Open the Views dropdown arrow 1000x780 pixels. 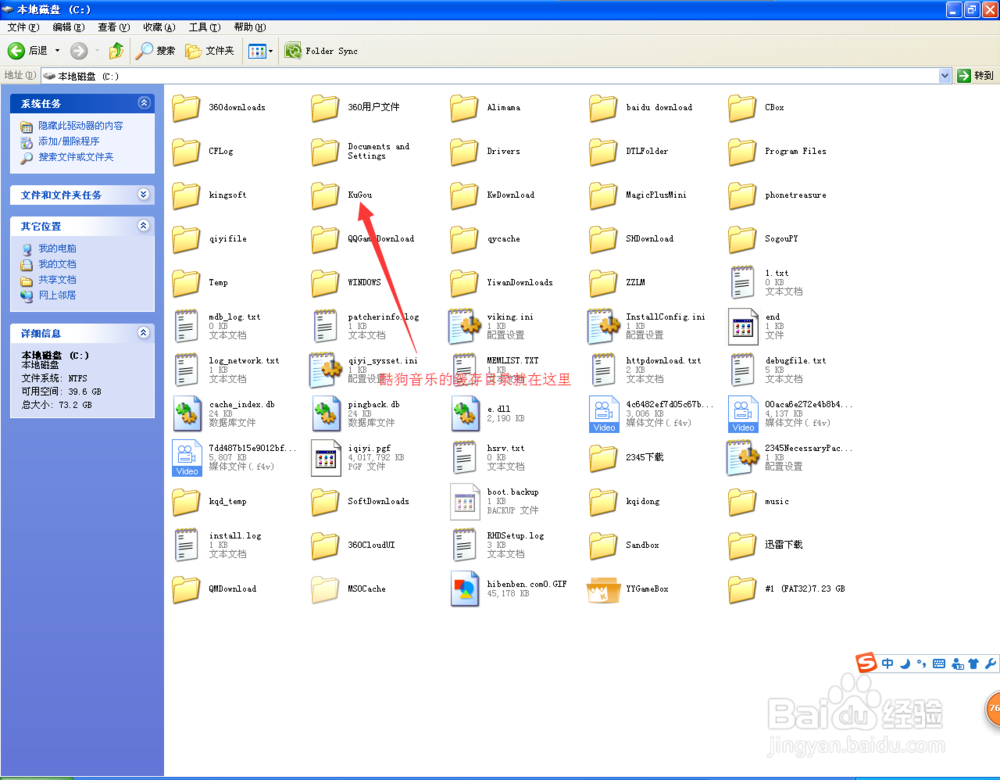(x=270, y=51)
